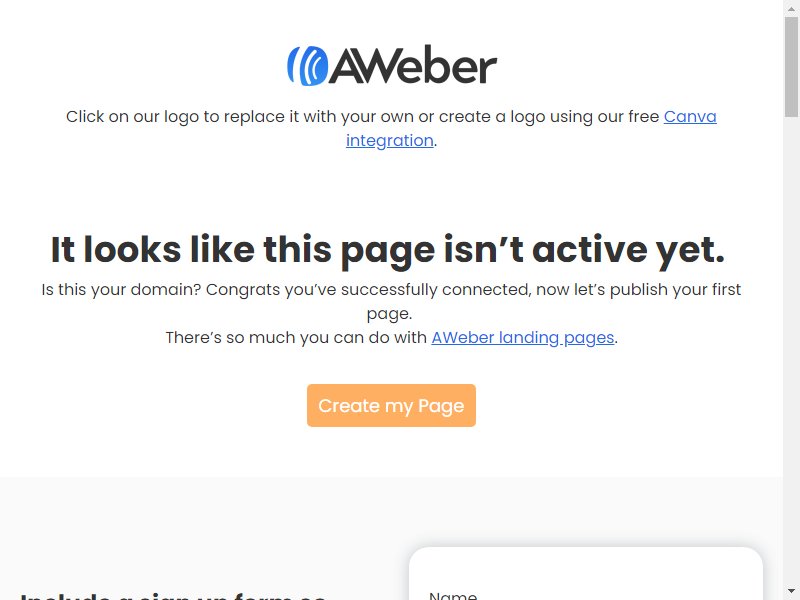Click the 'It looks like this page isn't active yet' headline
Viewport: 800px width, 600px height.
(388, 249)
